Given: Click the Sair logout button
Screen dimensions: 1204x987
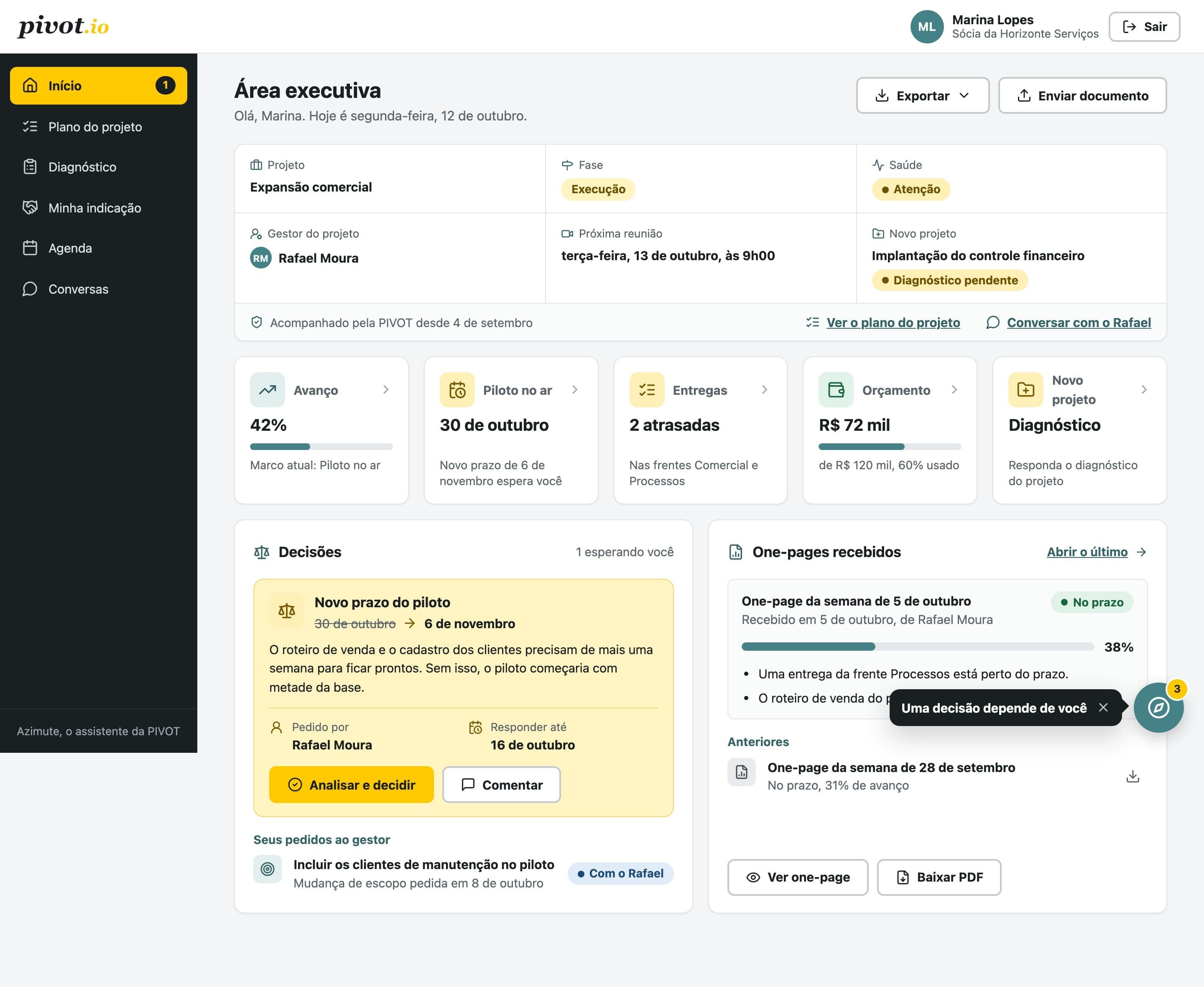Looking at the screenshot, I should pyautogui.click(x=1144, y=27).
